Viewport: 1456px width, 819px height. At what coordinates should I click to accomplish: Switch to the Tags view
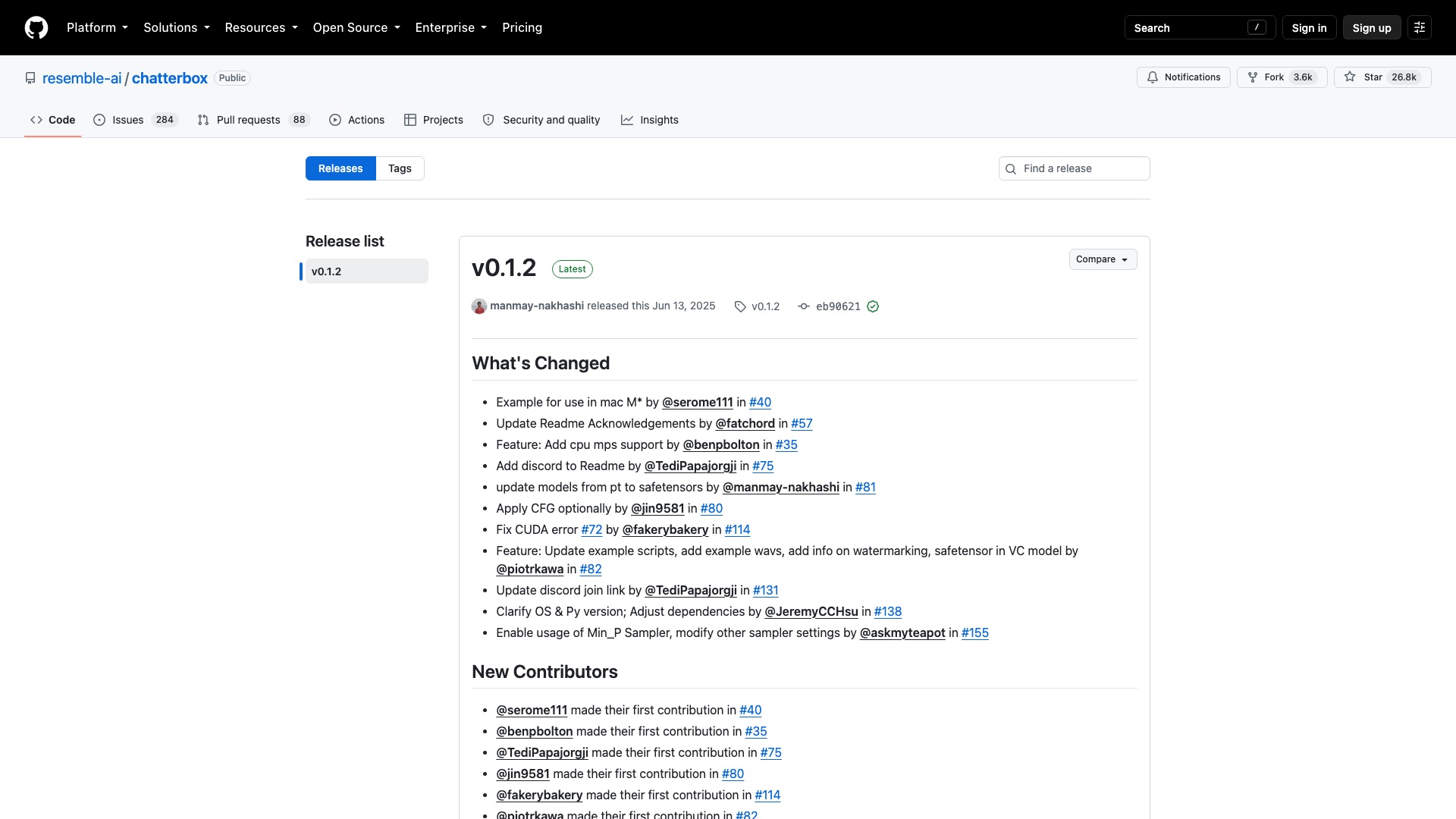400,168
